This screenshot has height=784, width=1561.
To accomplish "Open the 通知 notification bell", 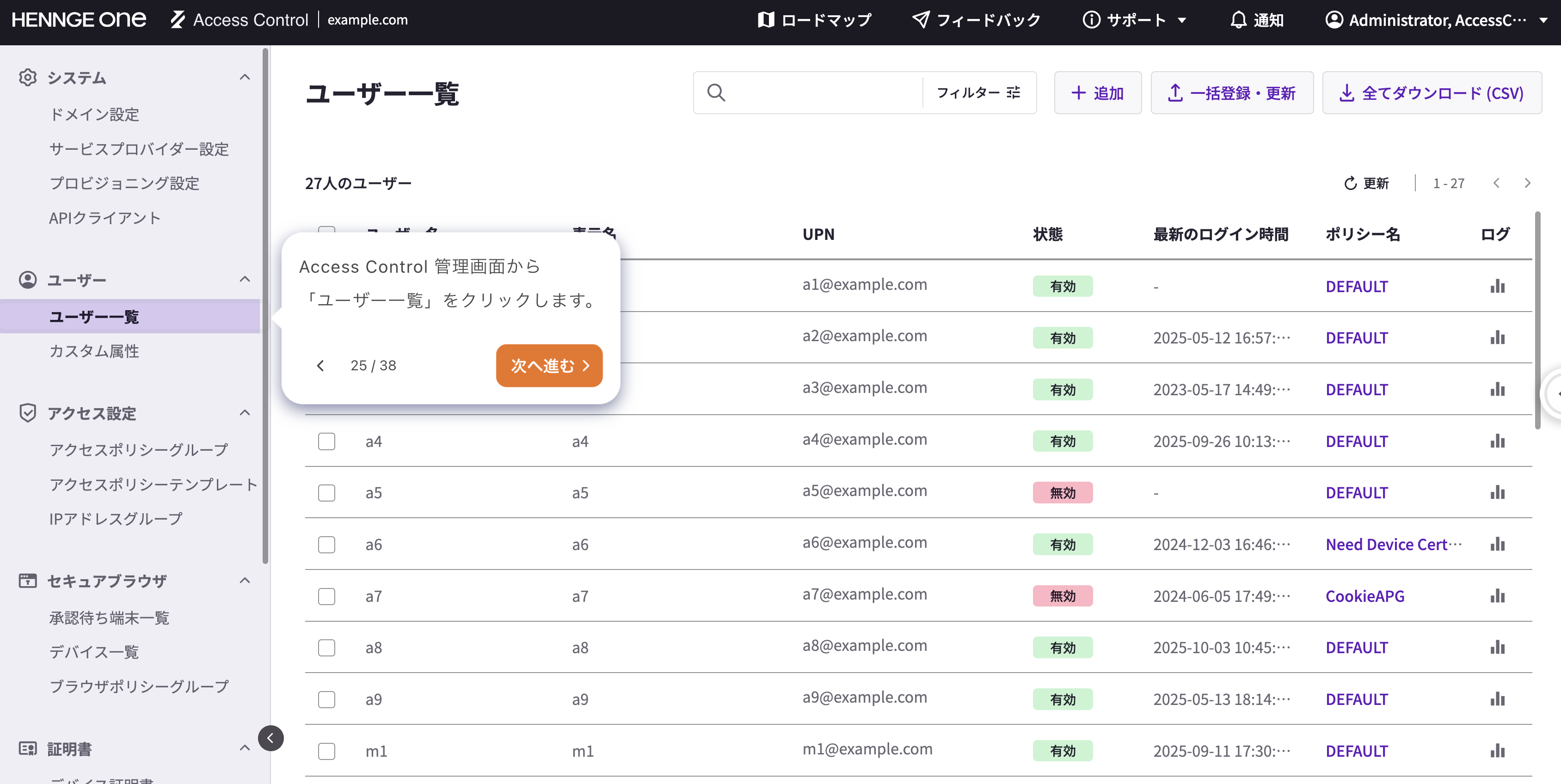I will (1238, 20).
